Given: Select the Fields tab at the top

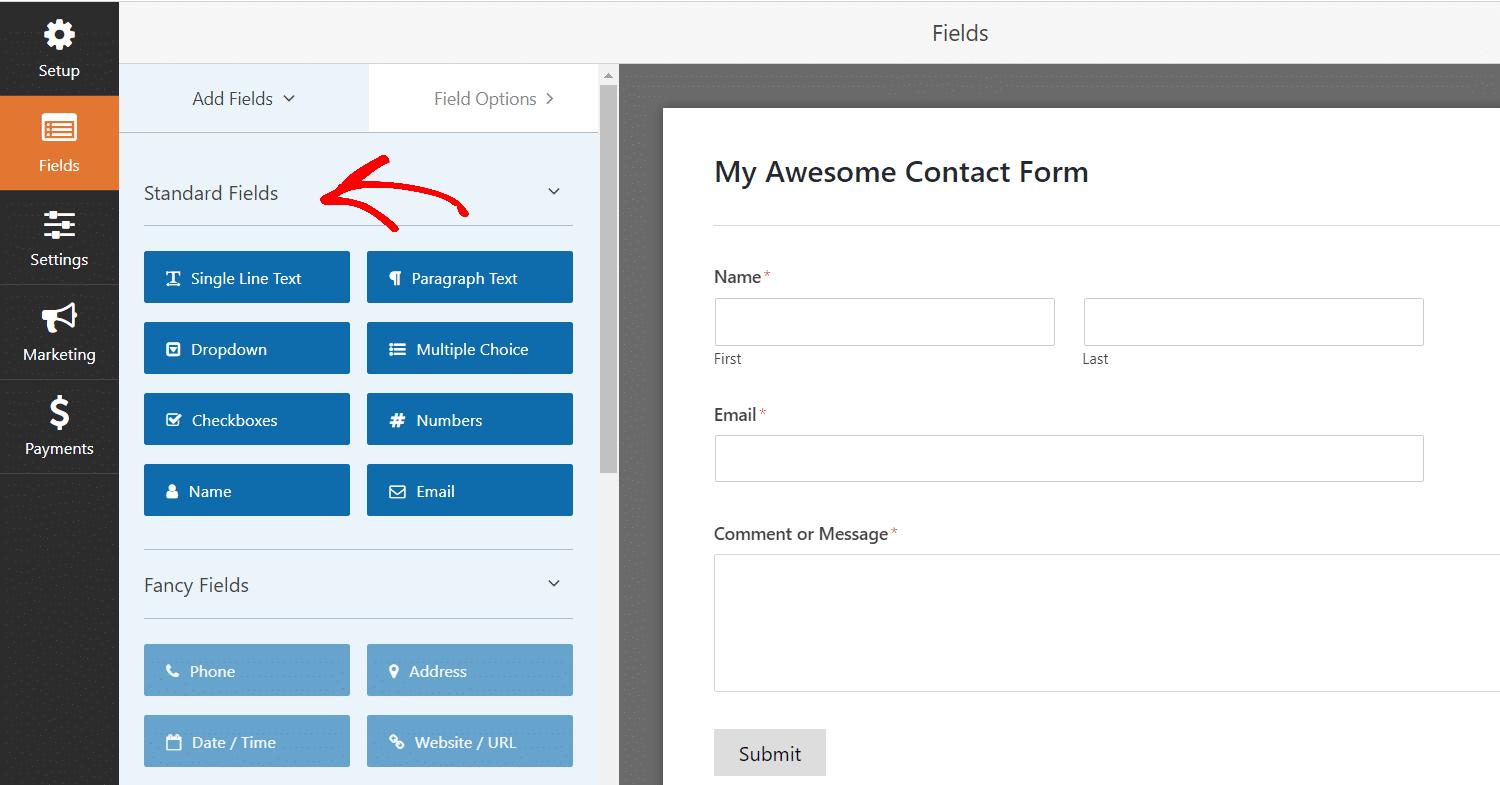Looking at the screenshot, I should [x=959, y=33].
